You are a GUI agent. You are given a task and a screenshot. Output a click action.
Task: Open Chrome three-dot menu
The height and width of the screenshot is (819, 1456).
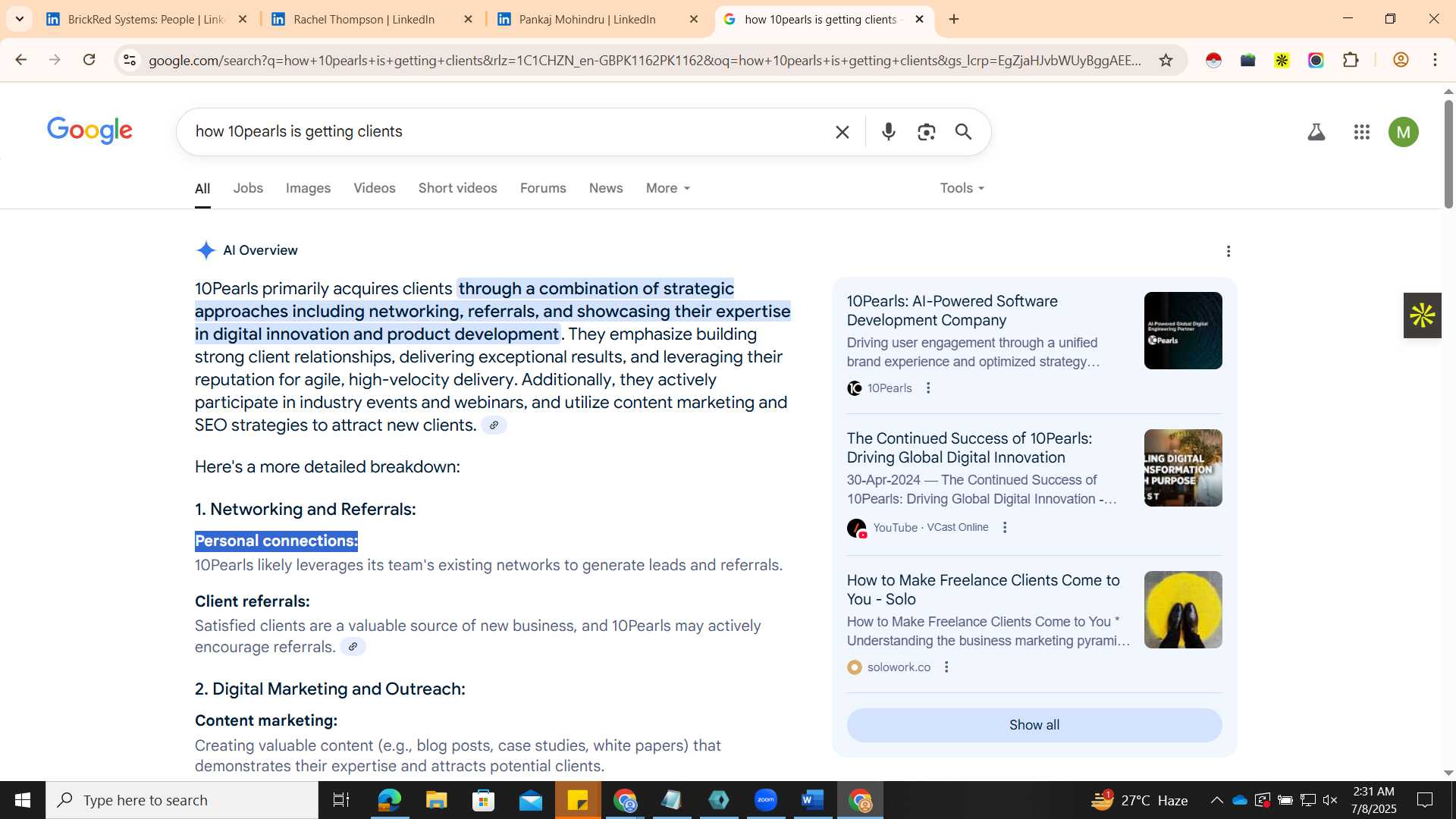(x=1435, y=60)
